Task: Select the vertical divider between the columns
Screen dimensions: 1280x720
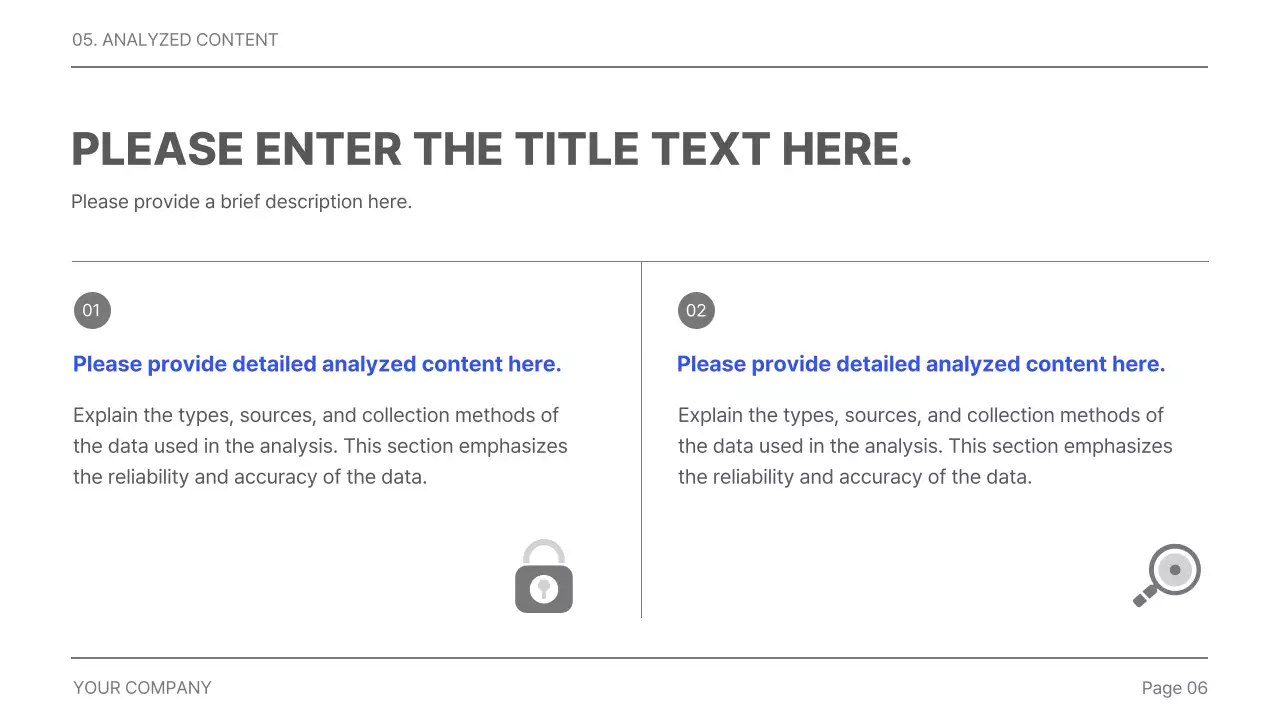Action: (641, 440)
